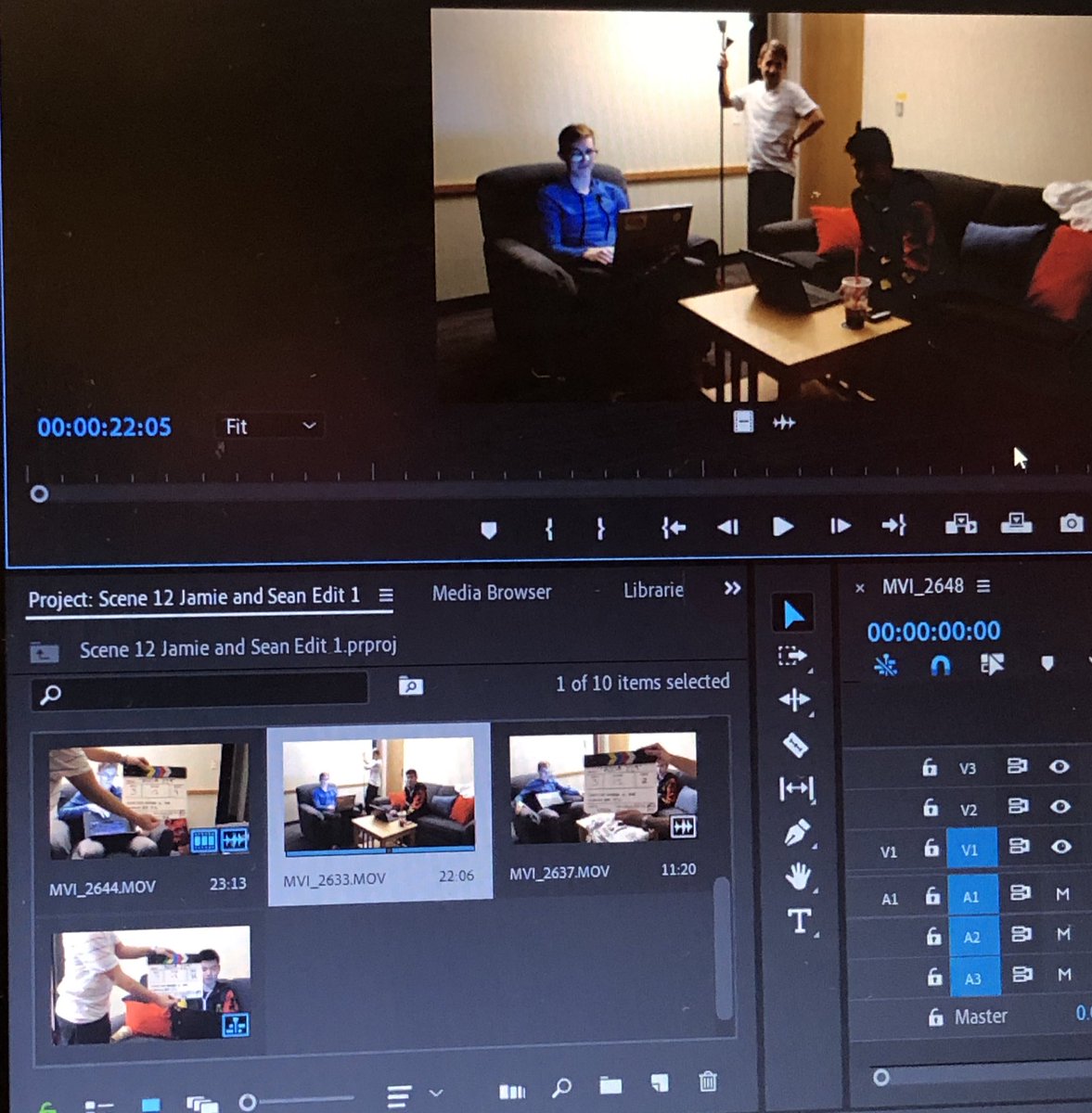This screenshot has height=1113, width=1092.
Task: Select the Hand tool
Action: (x=798, y=876)
